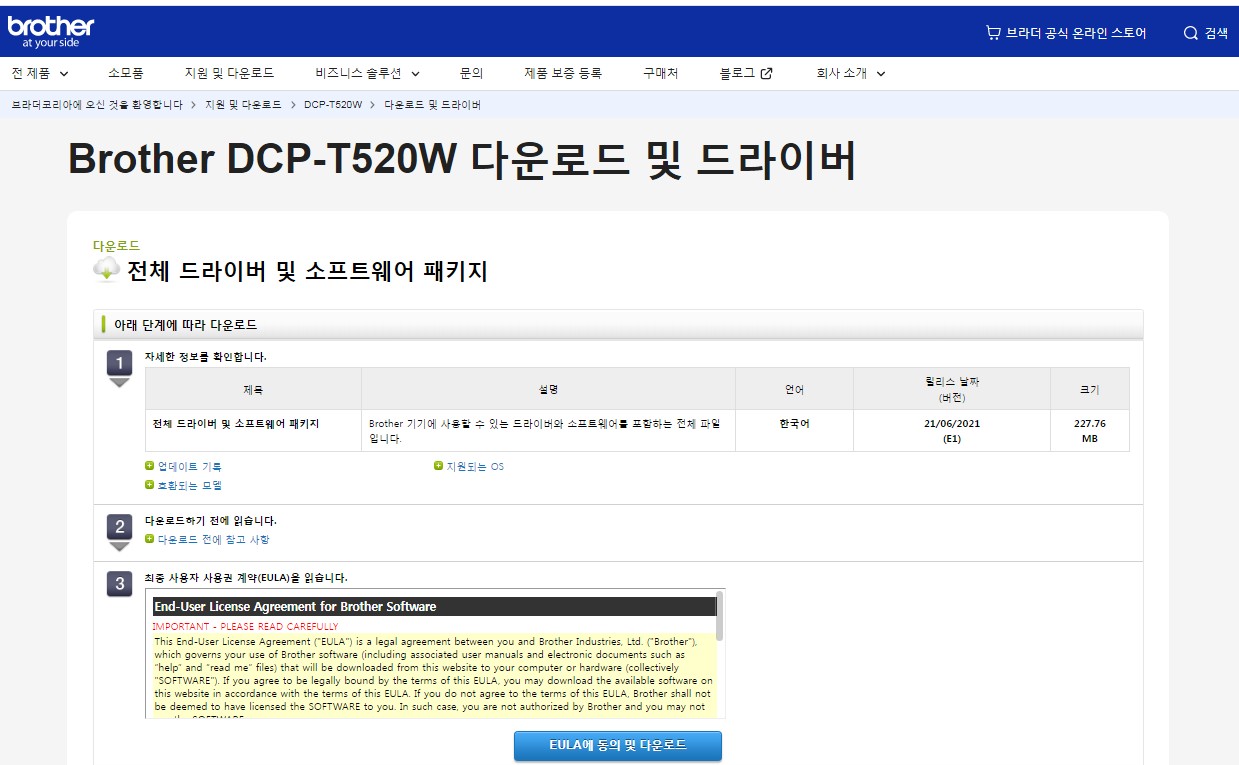1239x765 pixels.
Task: Click the download cloud icon
Action: (x=106, y=269)
